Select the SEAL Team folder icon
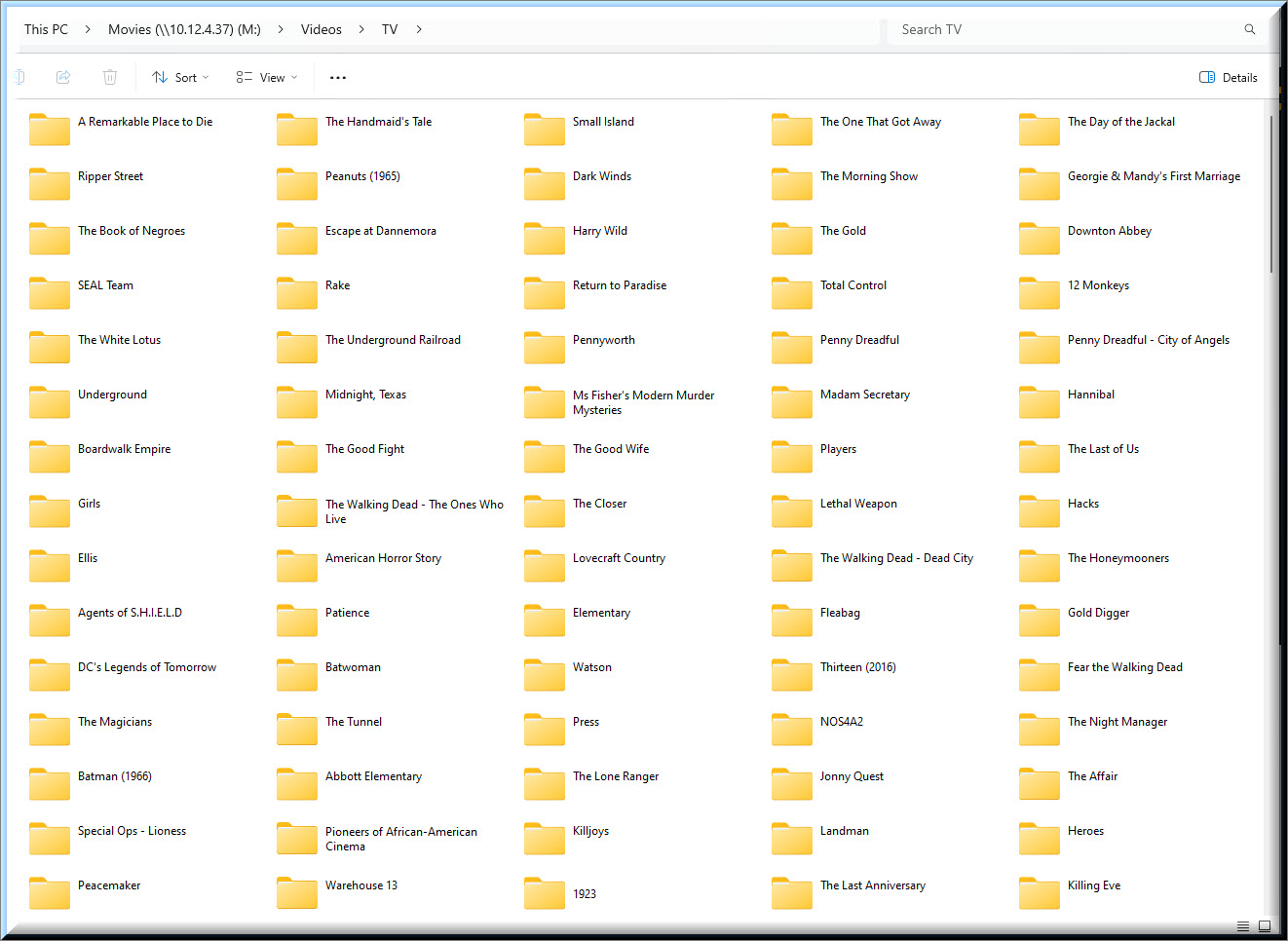Screen dimensions: 1288x941 pos(50,292)
